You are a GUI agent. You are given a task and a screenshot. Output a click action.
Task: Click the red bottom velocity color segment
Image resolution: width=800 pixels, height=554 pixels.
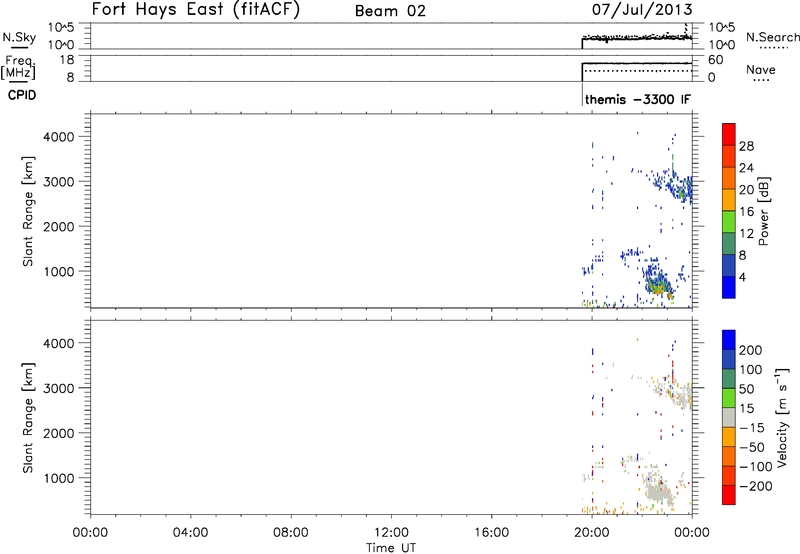[729, 495]
